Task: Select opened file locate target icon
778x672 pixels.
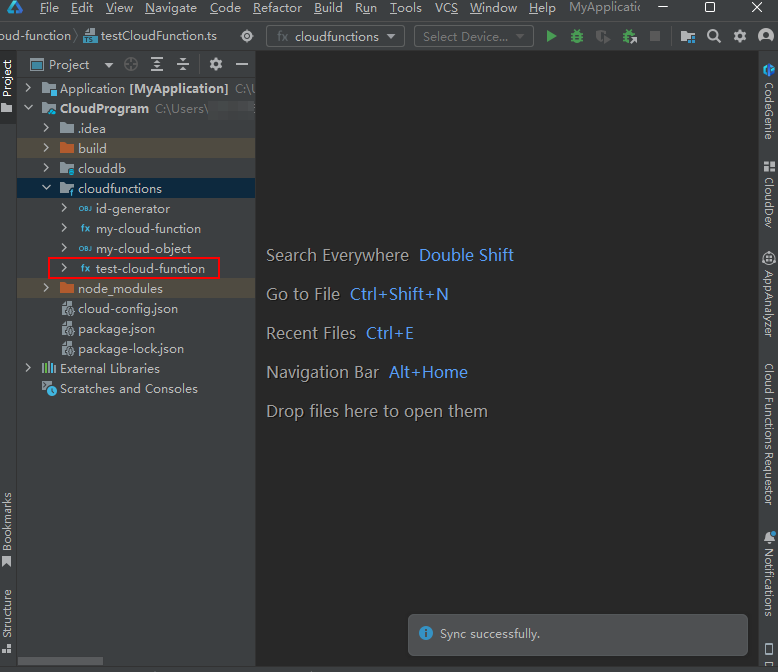Action: tap(131, 64)
